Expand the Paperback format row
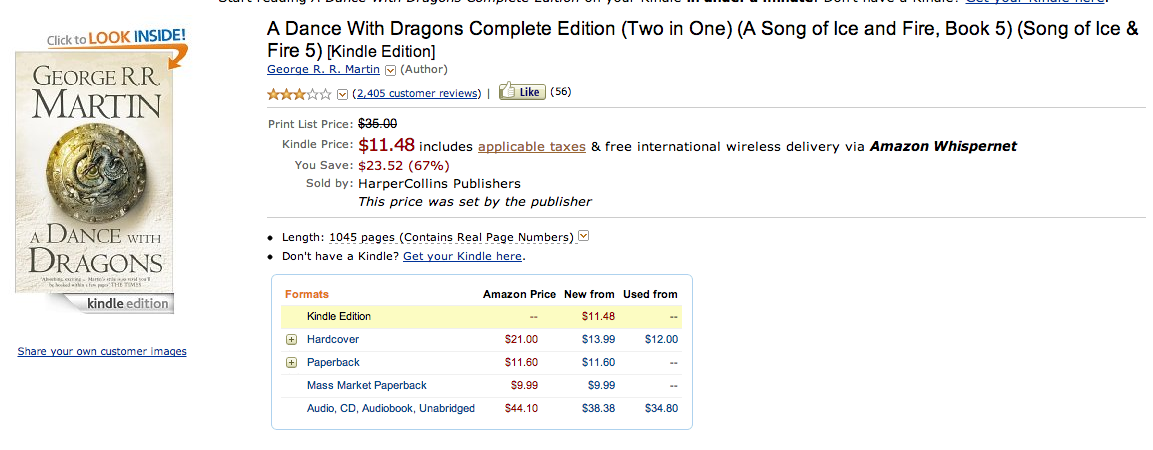1153x450 pixels. point(292,362)
